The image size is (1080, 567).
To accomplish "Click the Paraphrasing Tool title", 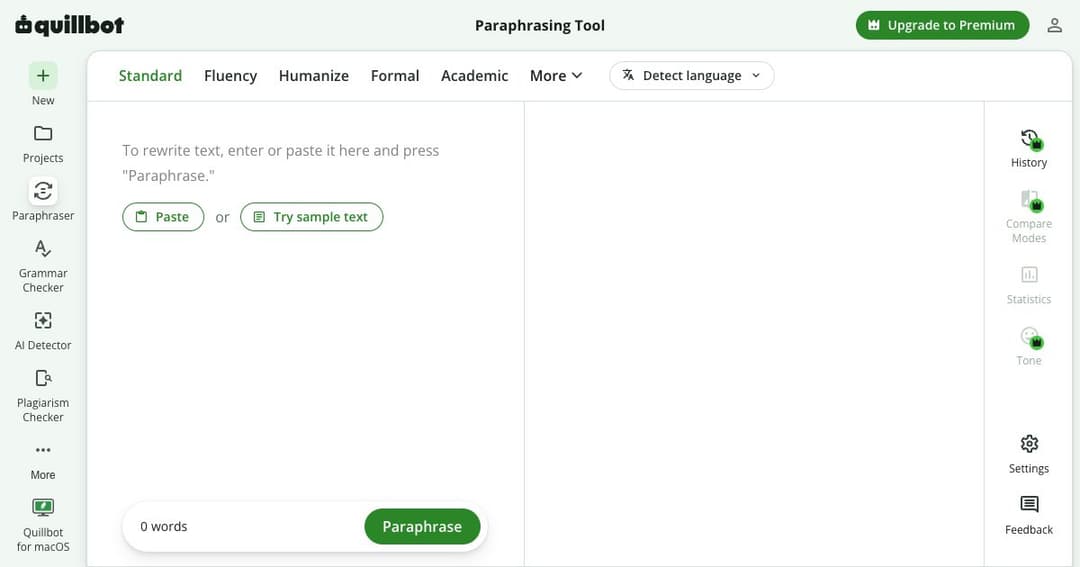I will [x=540, y=25].
